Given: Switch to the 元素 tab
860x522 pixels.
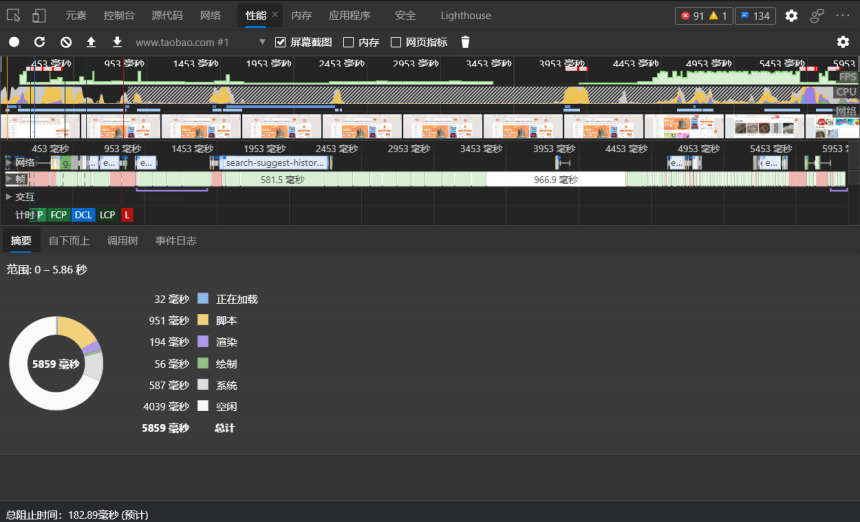Looking at the screenshot, I should tap(76, 15).
